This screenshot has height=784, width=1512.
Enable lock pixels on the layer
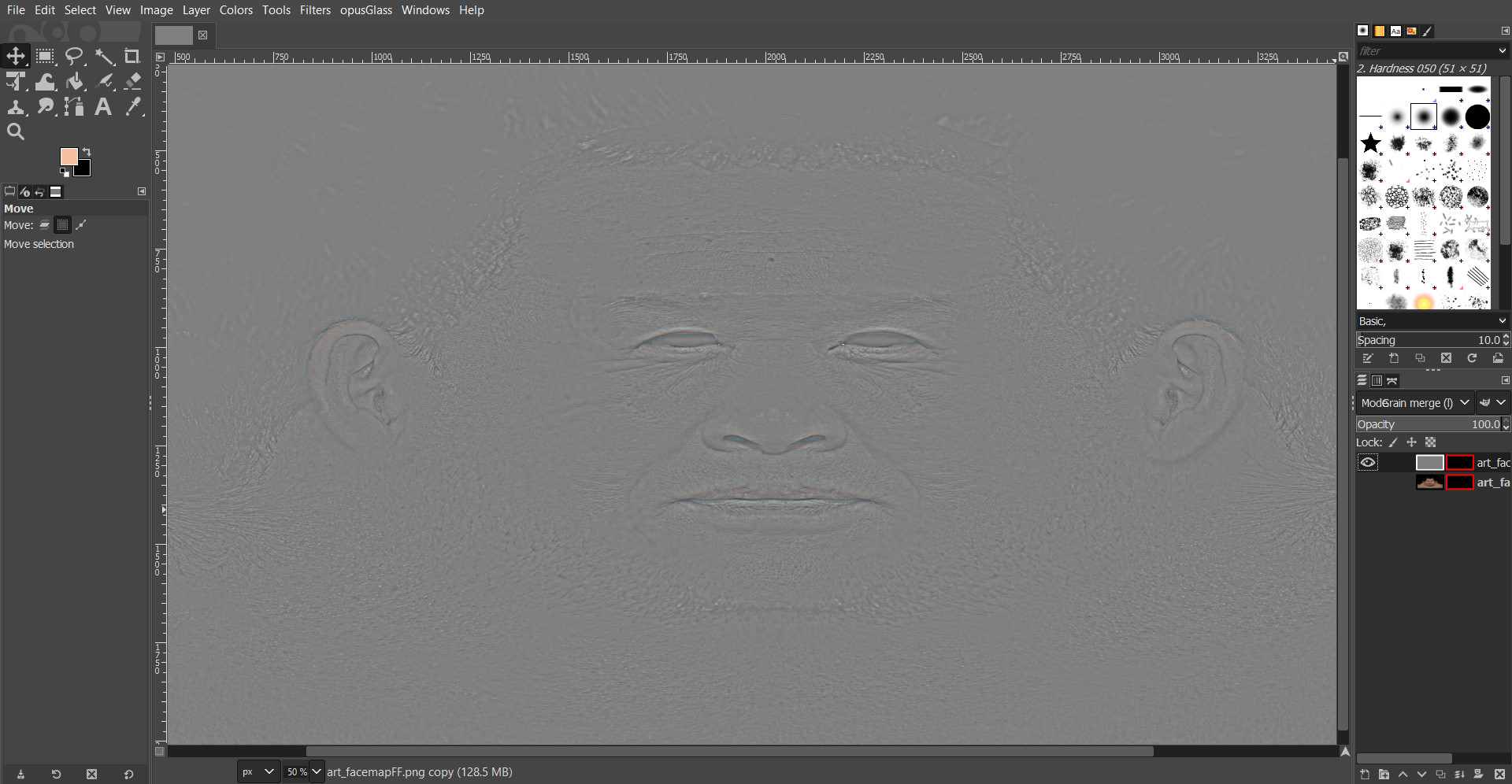[x=1392, y=442]
